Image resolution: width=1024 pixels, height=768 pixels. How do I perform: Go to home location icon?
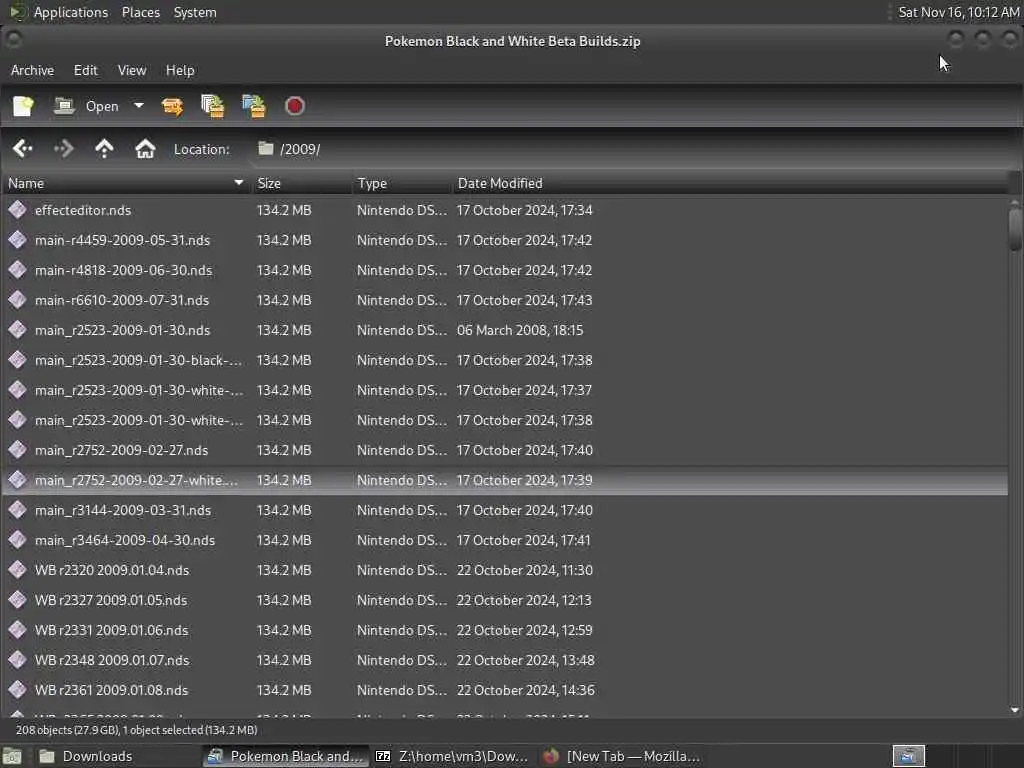[x=145, y=149]
